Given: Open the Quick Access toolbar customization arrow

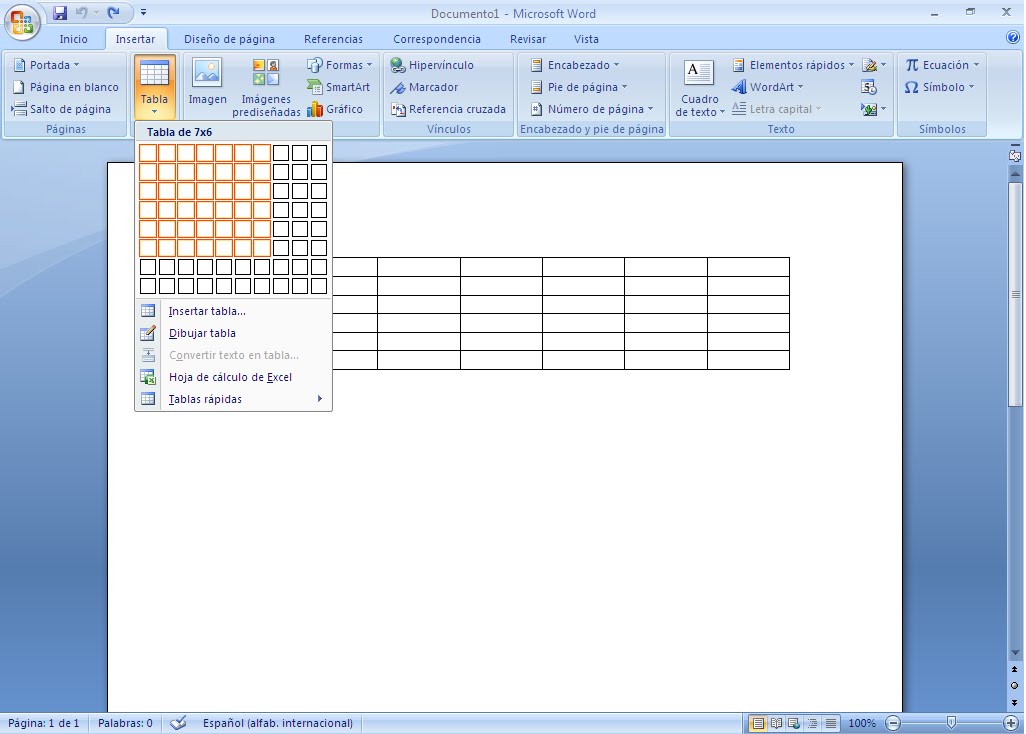Looking at the screenshot, I should 143,12.
